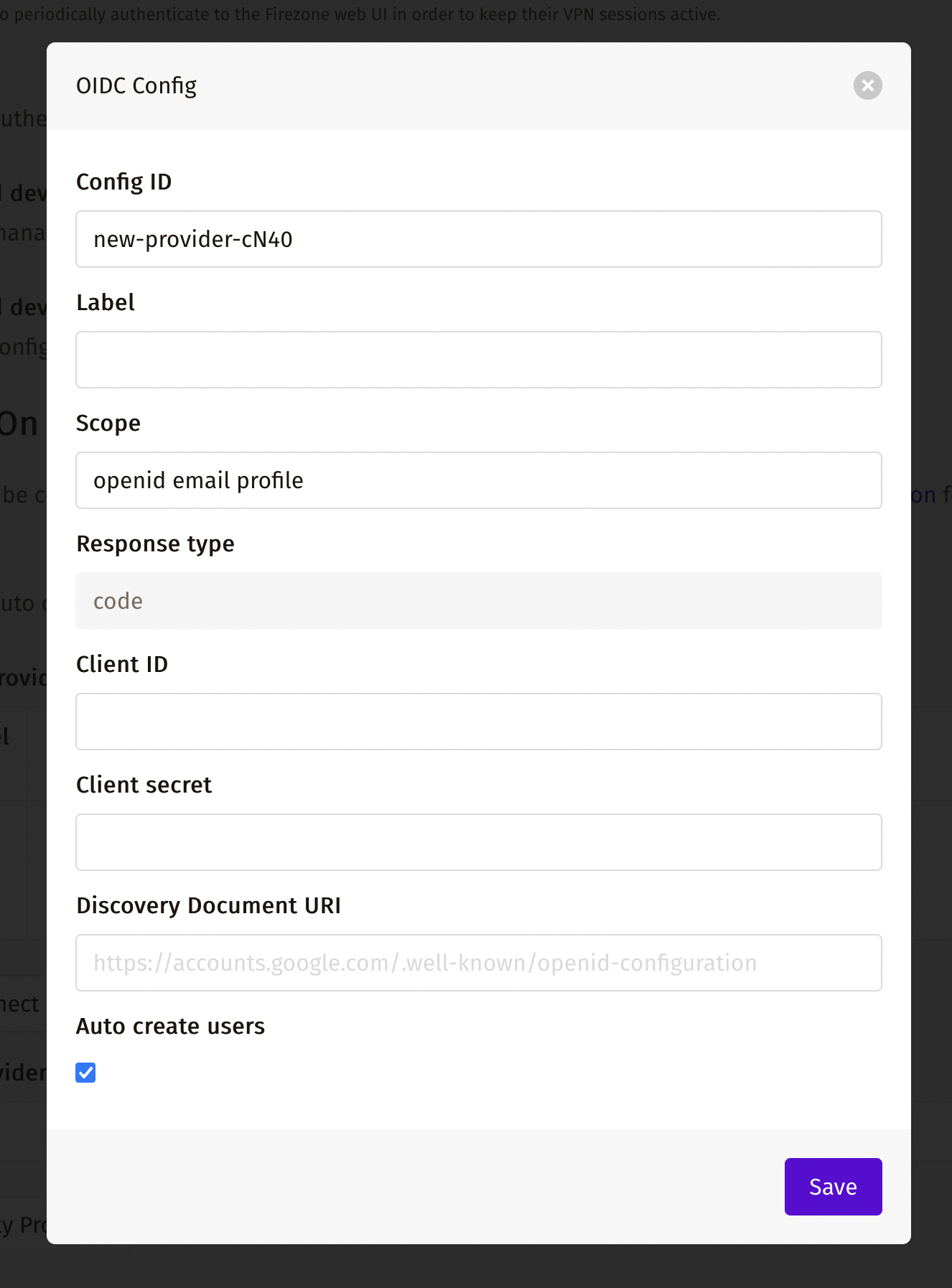The image size is (952, 1288).
Task: Click the Client secret label text
Action: 144,785
